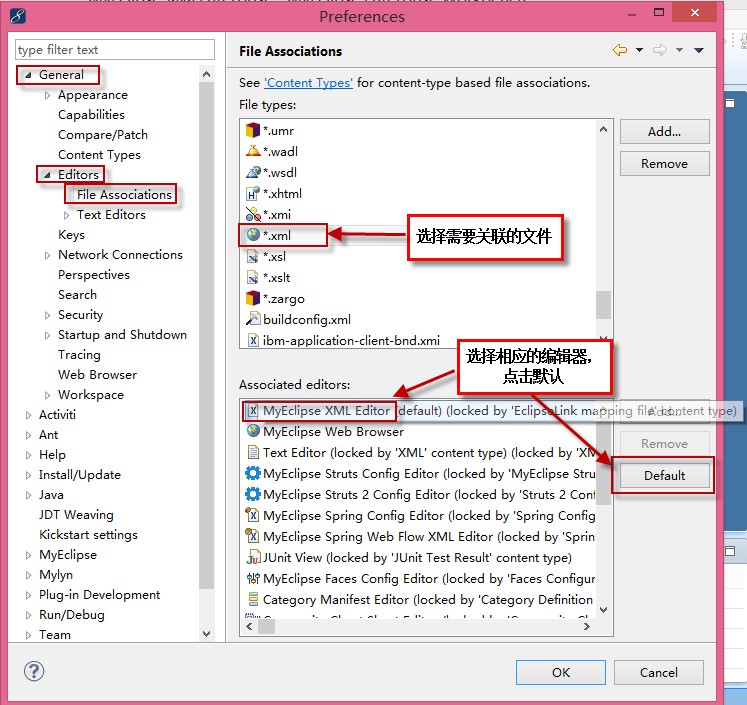
Task: Click the OK button
Action: click(561, 673)
